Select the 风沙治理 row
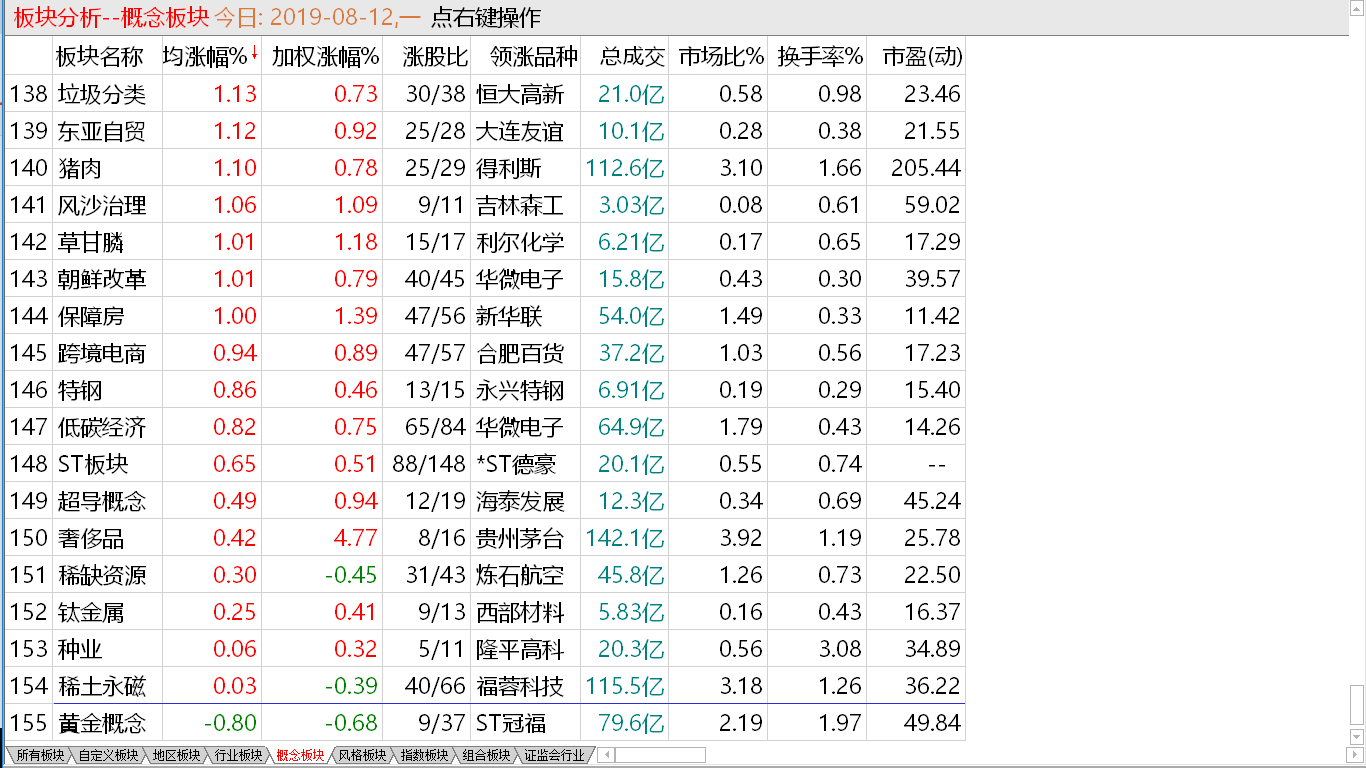This screenshot has height=768, width=1366. 485,205
